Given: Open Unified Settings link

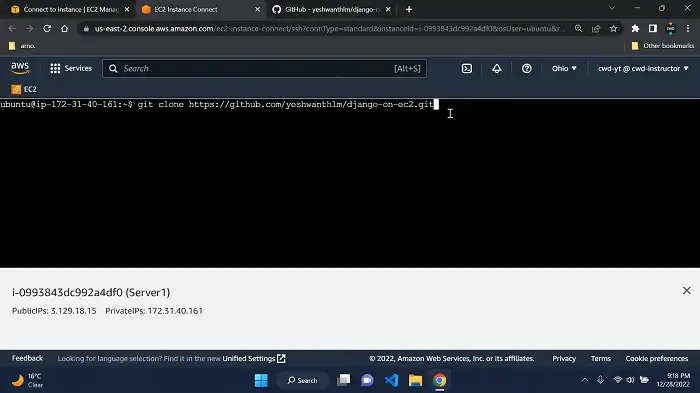Looking at the screenshot, I should [x=254, y=358].
